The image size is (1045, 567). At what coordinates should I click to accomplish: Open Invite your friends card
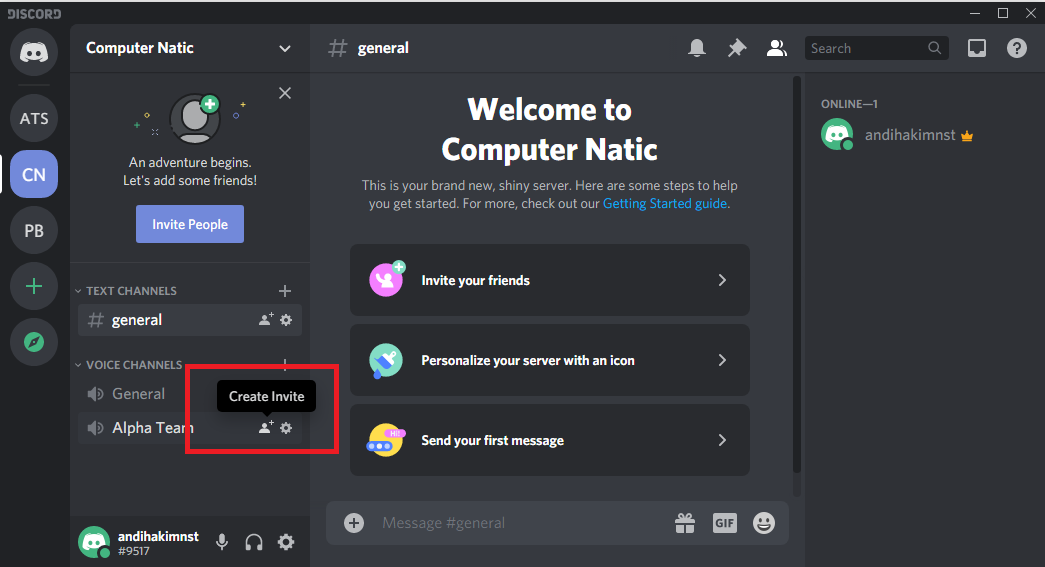(550, 280)
